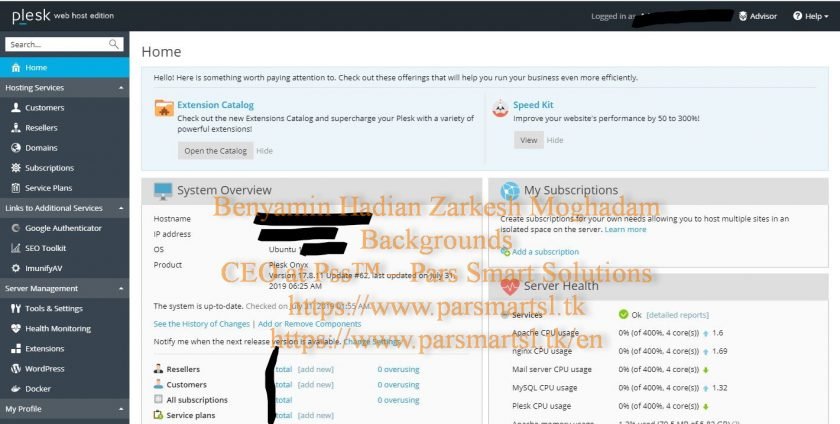Select the Google Authenticator icon
The image size is (840, 424).
15,228
